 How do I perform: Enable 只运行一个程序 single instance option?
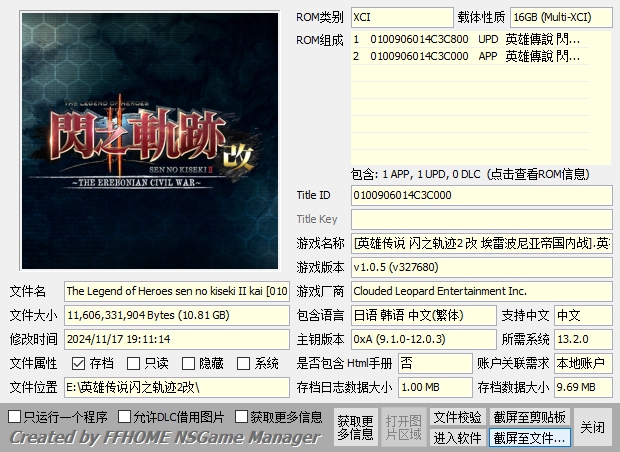tap(15, 416)
